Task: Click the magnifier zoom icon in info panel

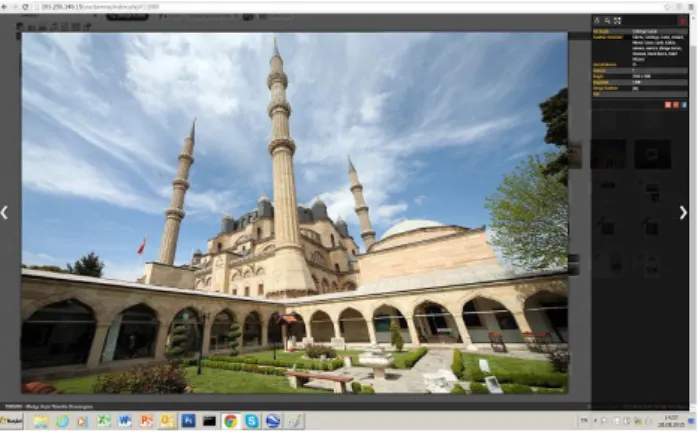Action: tap(607, 20)
